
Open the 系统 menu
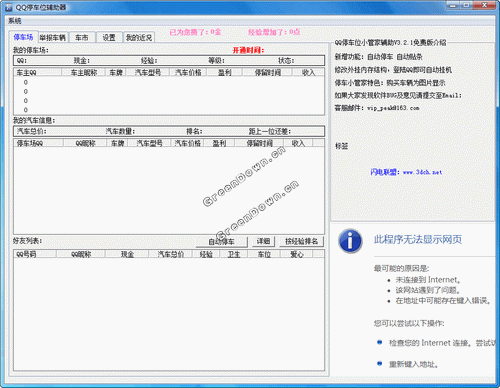pos(15,21)
